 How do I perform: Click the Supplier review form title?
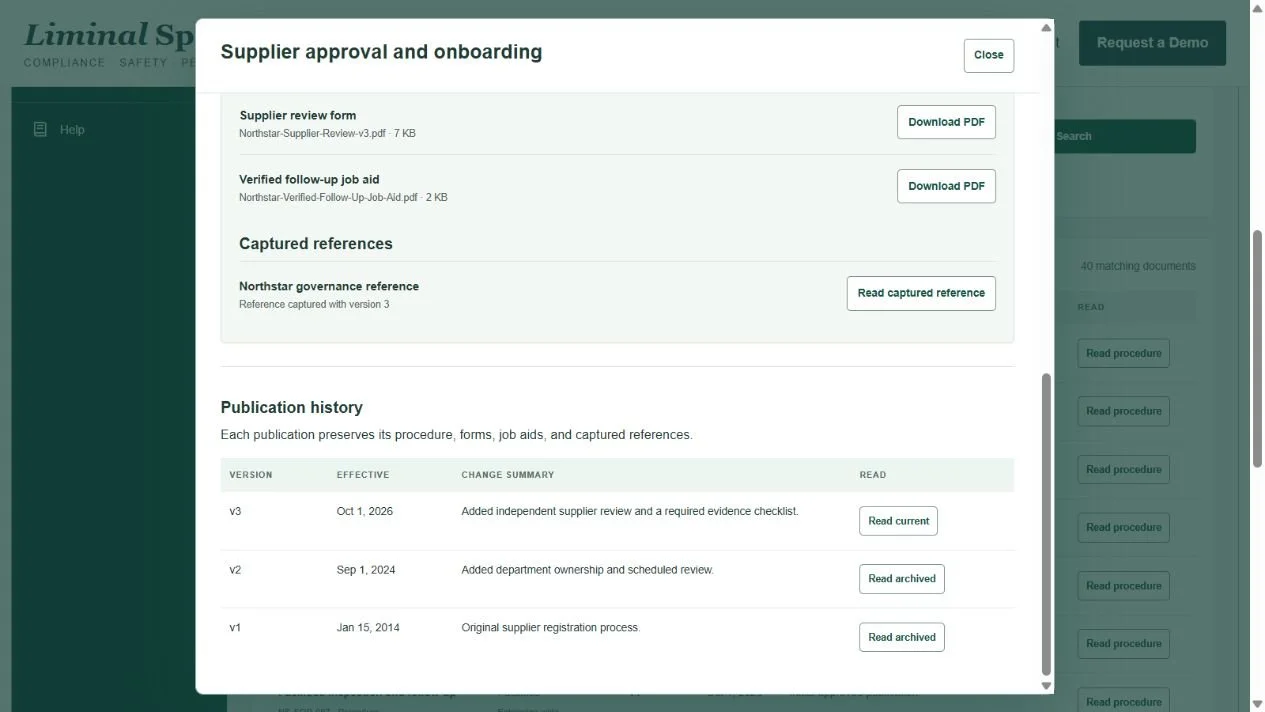[x=297, y=115]
